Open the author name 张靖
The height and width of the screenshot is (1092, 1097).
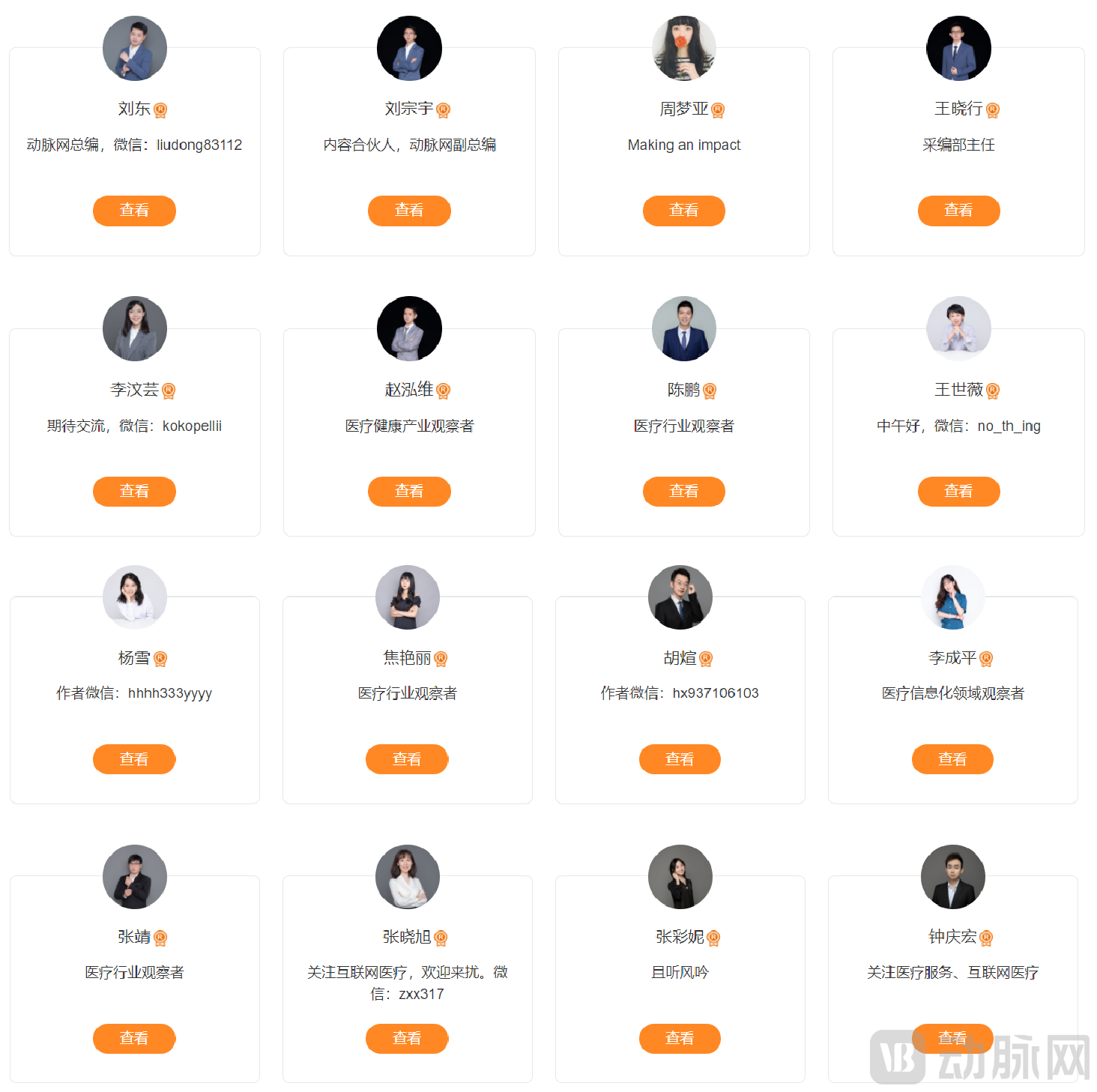click(x=134, y=937)
